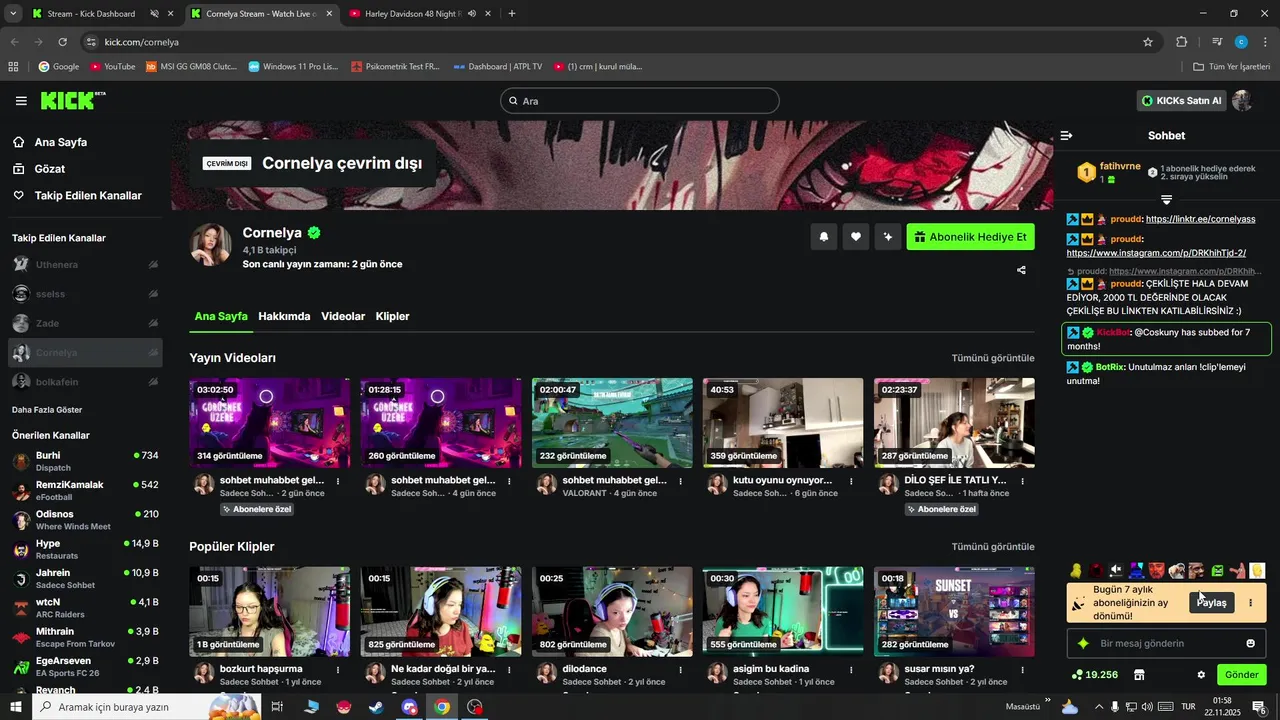Open the user profile avatar menu
This screenshot has height=720, width=1280.
[x=1243, y=101]
